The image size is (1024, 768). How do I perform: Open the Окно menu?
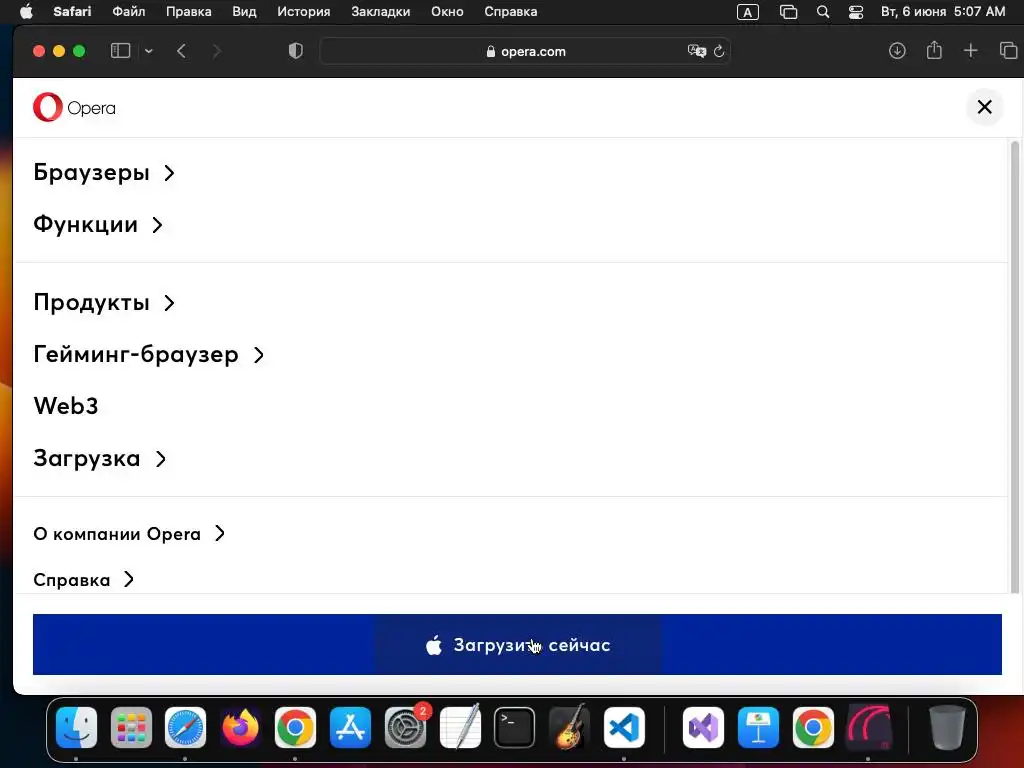coord(447,12)
